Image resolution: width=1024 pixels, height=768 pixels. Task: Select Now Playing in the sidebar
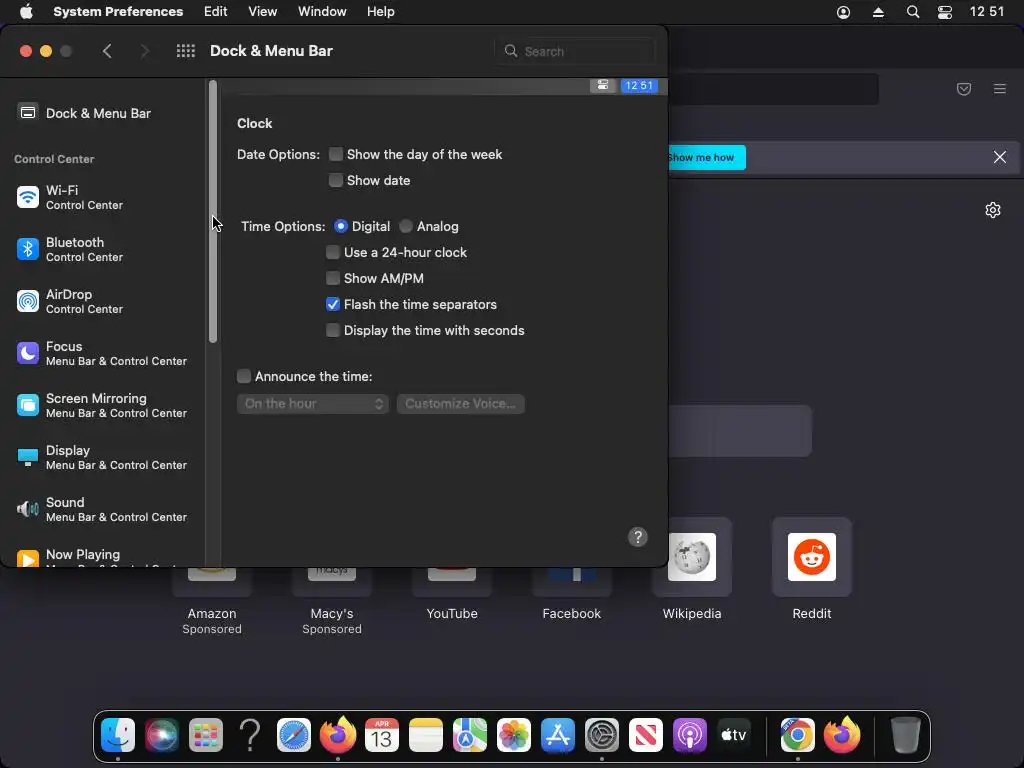(x=102, y=556)
